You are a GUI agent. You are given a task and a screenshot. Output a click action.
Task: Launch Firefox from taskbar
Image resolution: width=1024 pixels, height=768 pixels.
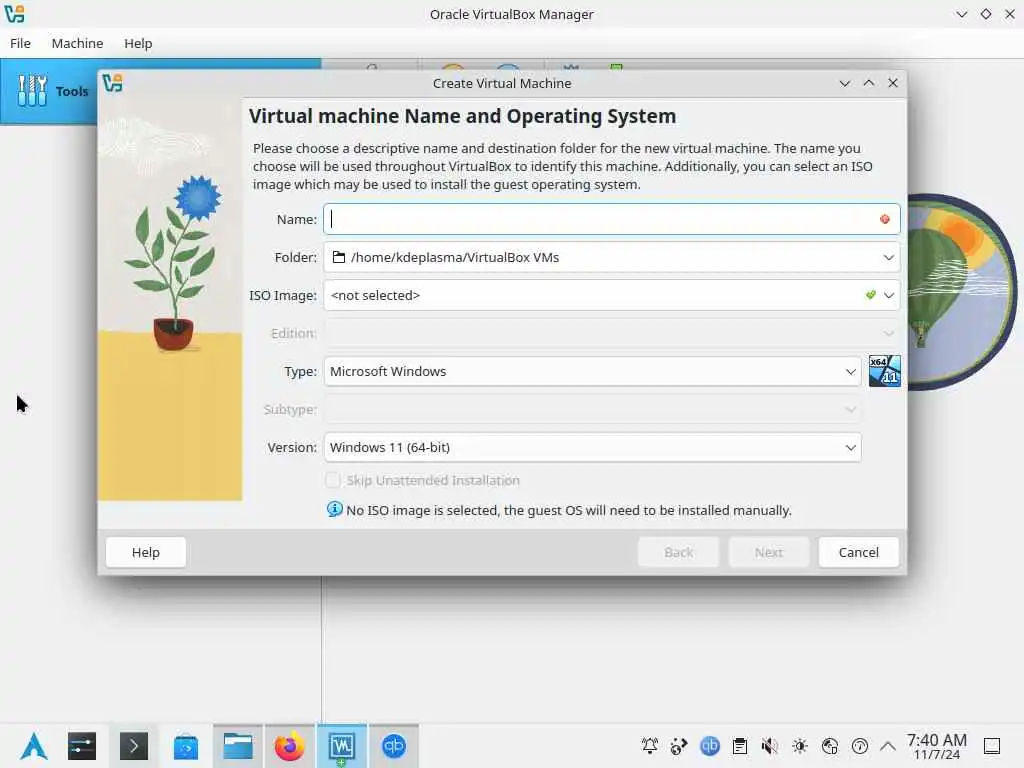click(x=289, y=746)
